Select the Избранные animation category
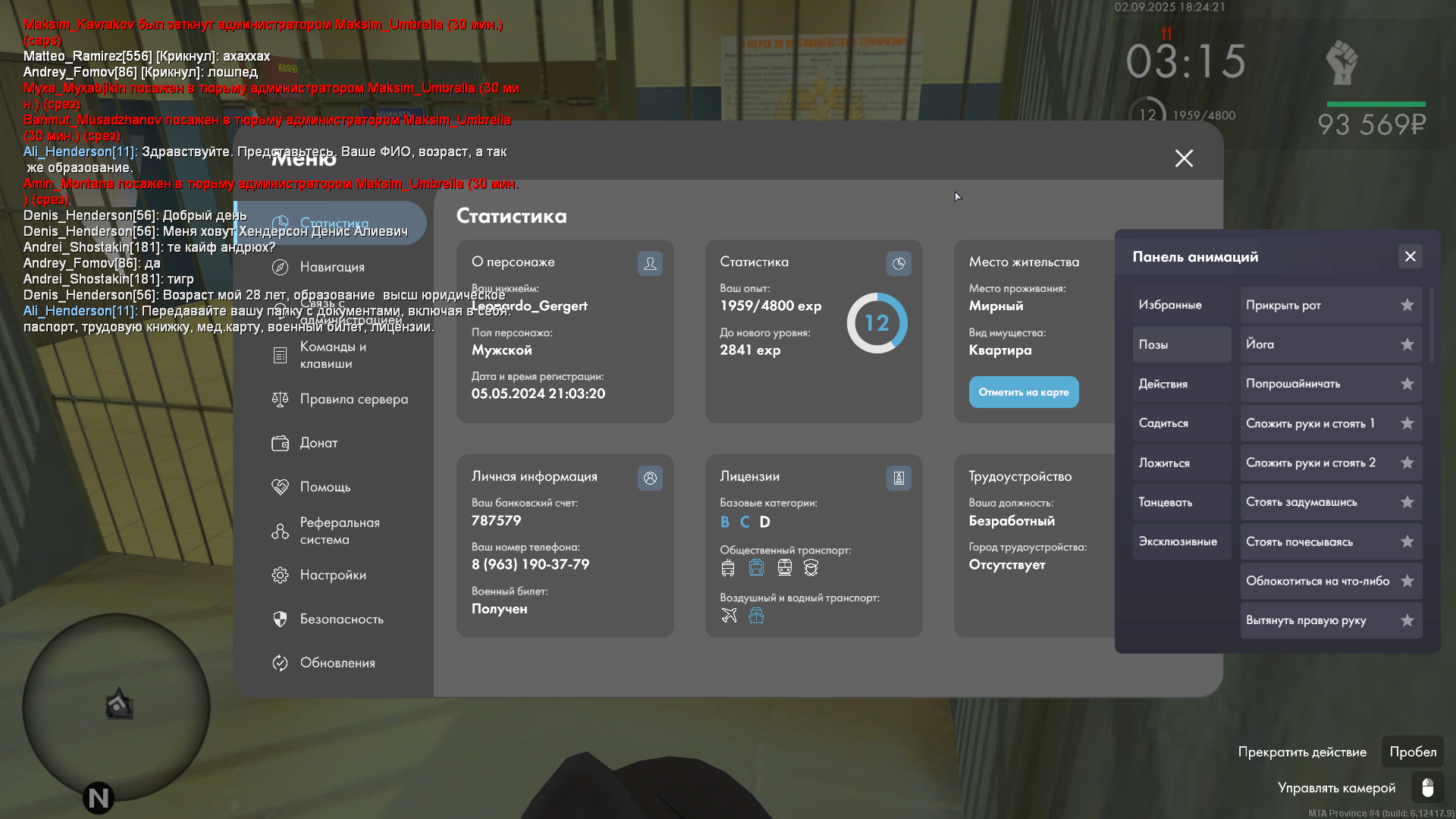Screen dimensions: 1456x819 (x=1181, y=305)
